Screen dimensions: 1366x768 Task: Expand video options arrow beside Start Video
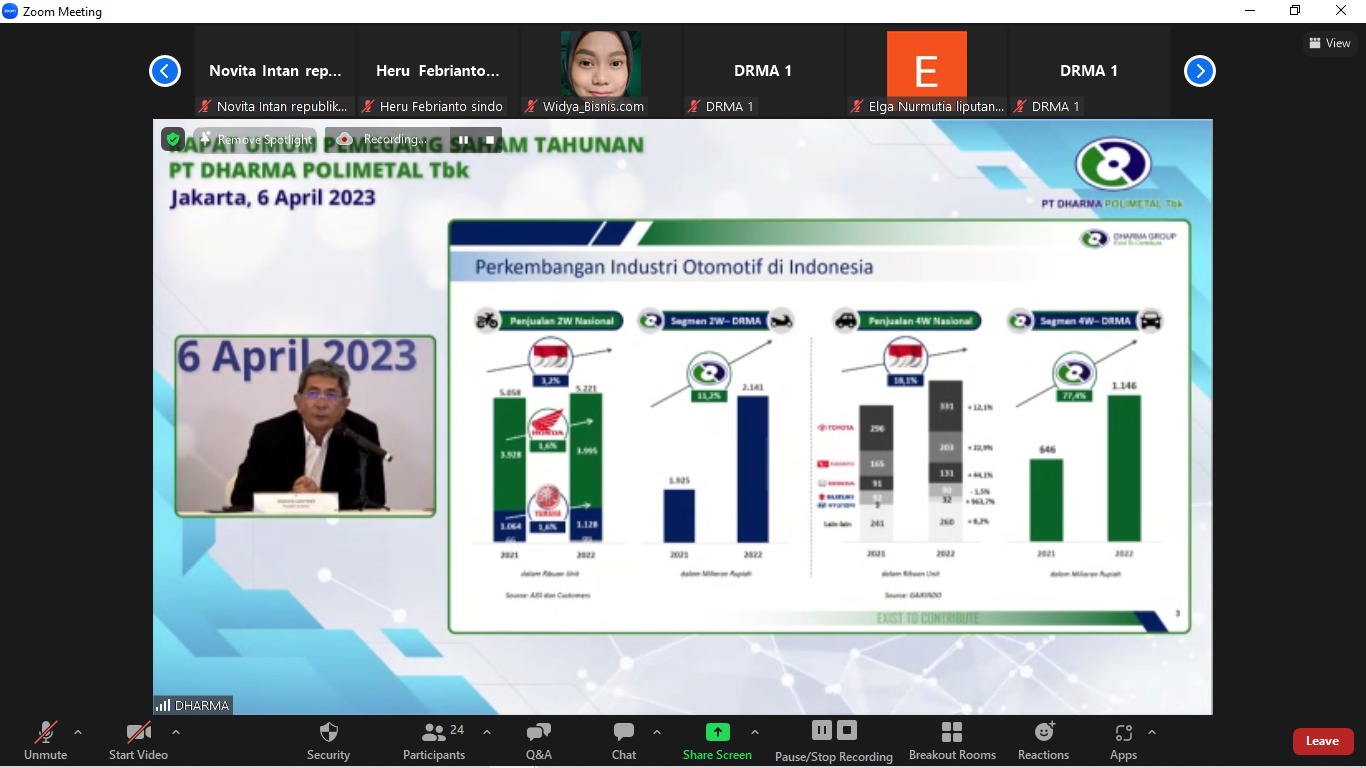pyautogui.click(x=176, y=732)
